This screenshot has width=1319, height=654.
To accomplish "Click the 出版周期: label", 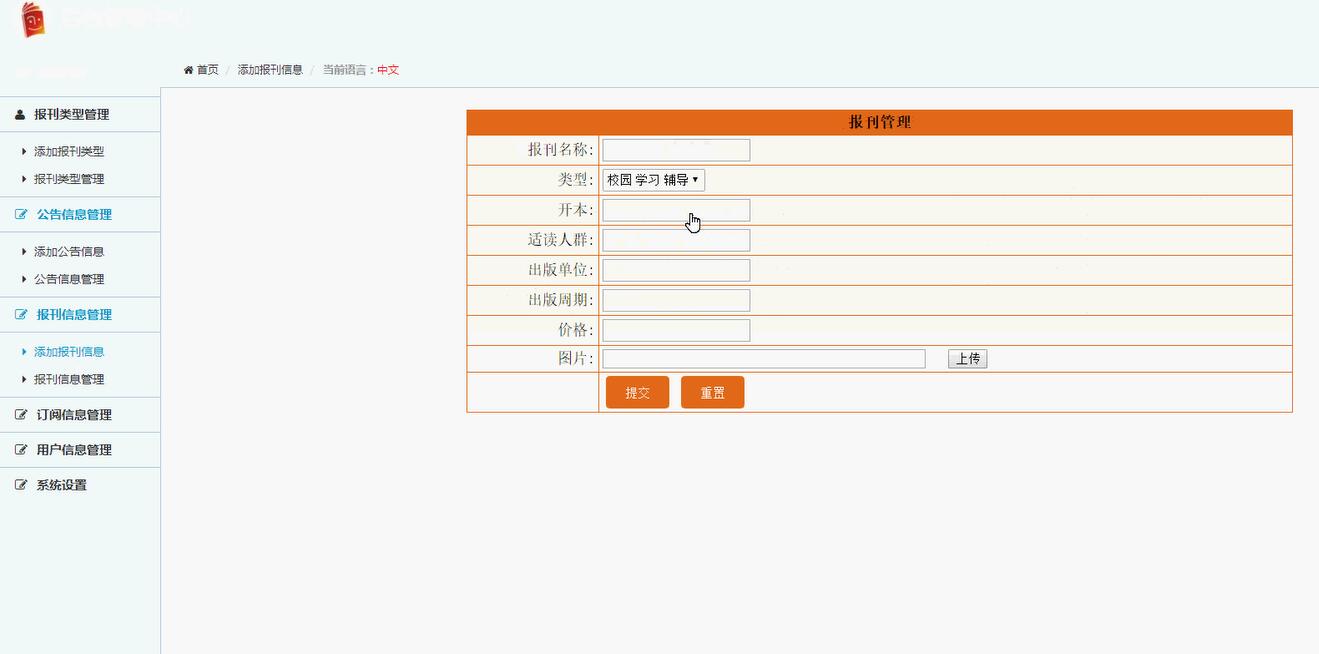I will [561, 300].
